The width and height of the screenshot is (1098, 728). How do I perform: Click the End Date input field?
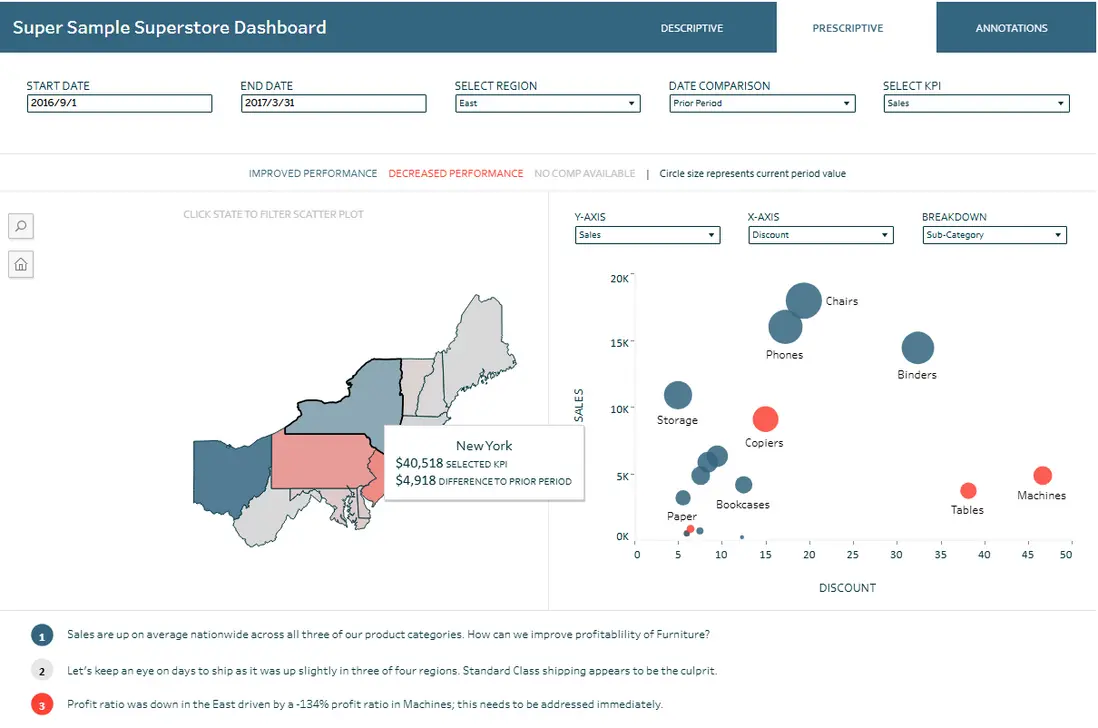pos(333,103)
